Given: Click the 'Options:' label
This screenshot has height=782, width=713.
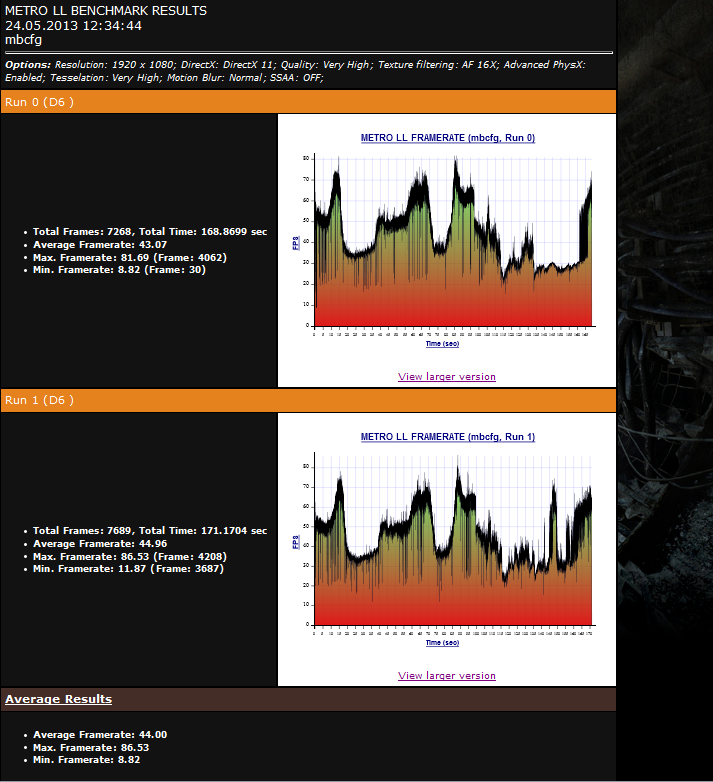Looking at the screenshot, I should (28, 65).
